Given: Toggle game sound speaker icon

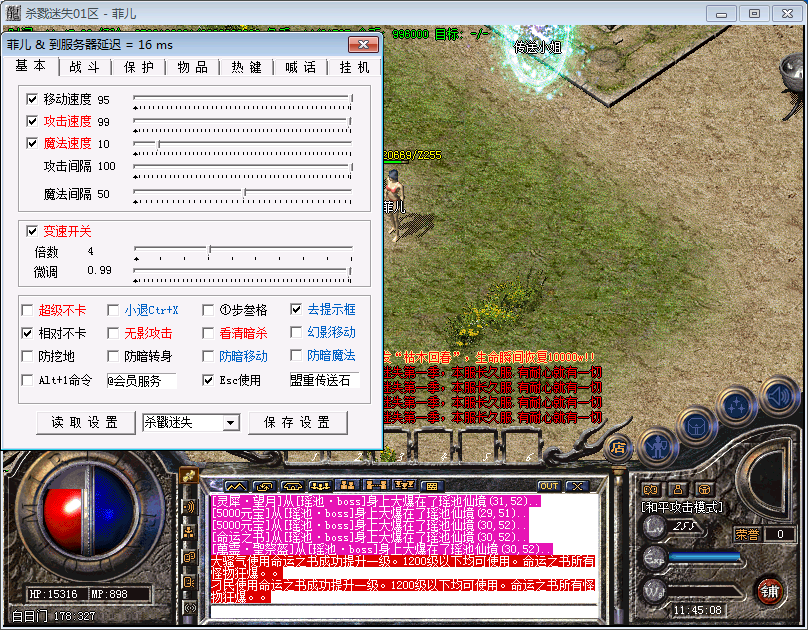Looking at the screenshot, I should [x=778, y=396].
